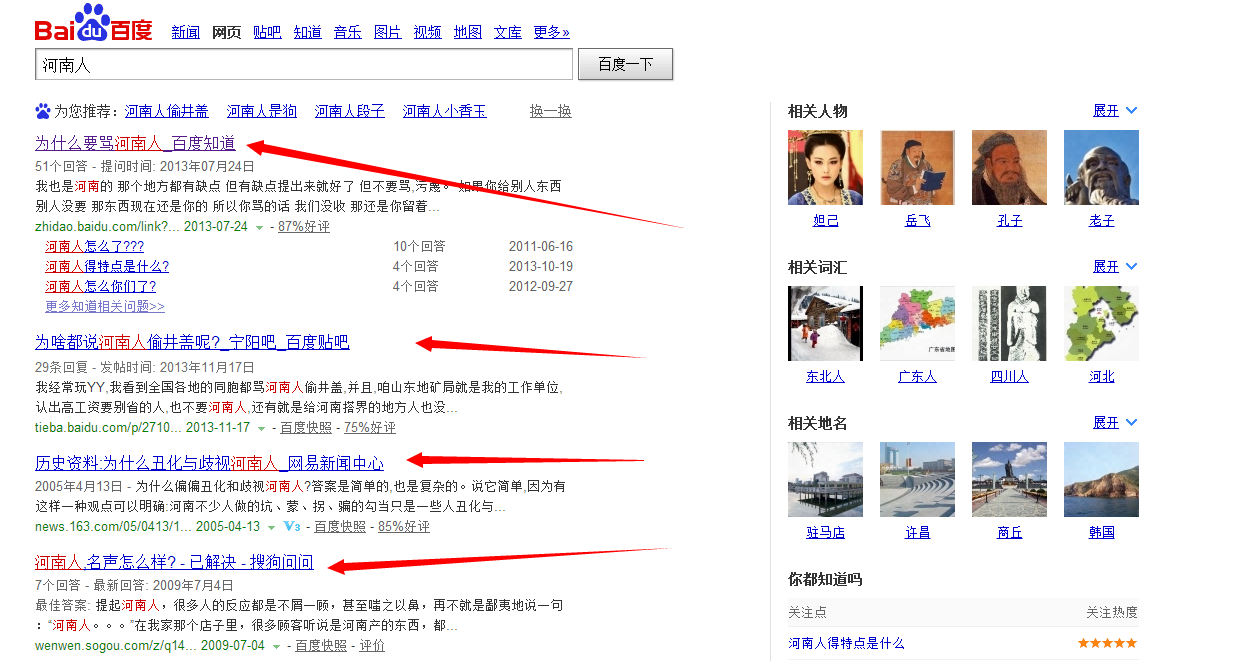Open the 网易新闻中心 result title

209,463
